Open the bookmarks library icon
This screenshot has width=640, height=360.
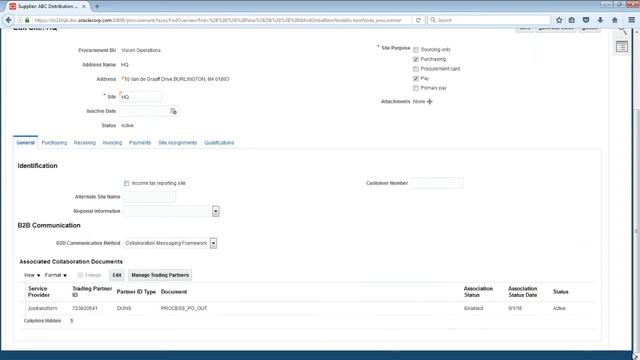(572, 20)
